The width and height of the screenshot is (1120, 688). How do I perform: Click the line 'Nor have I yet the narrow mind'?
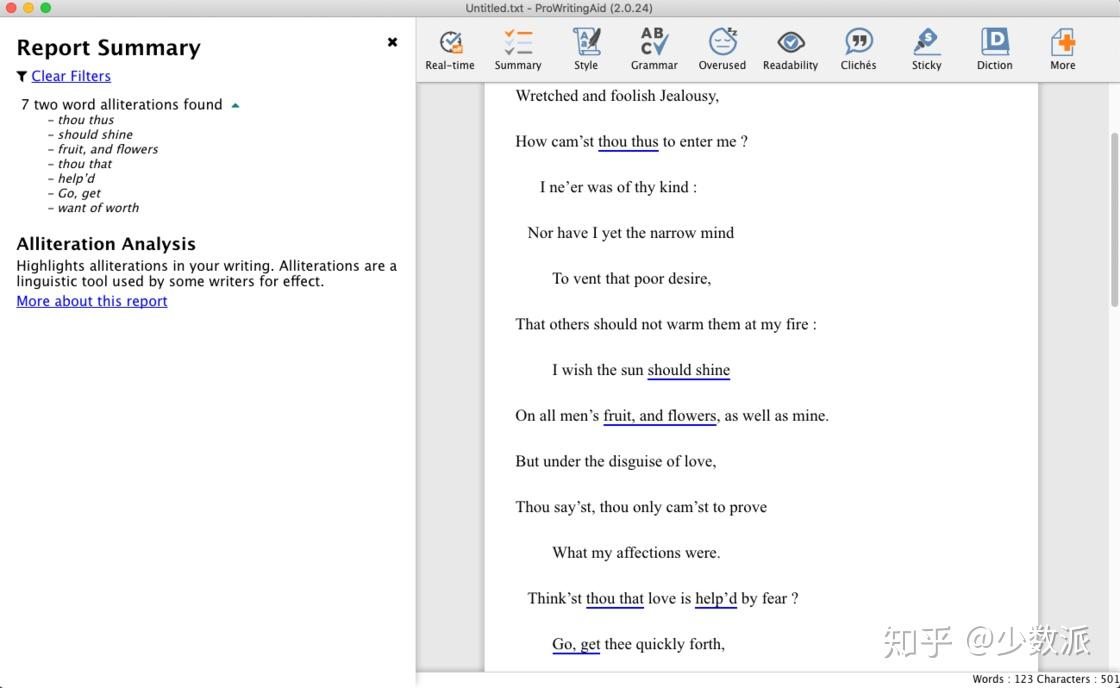pos(631,233)
